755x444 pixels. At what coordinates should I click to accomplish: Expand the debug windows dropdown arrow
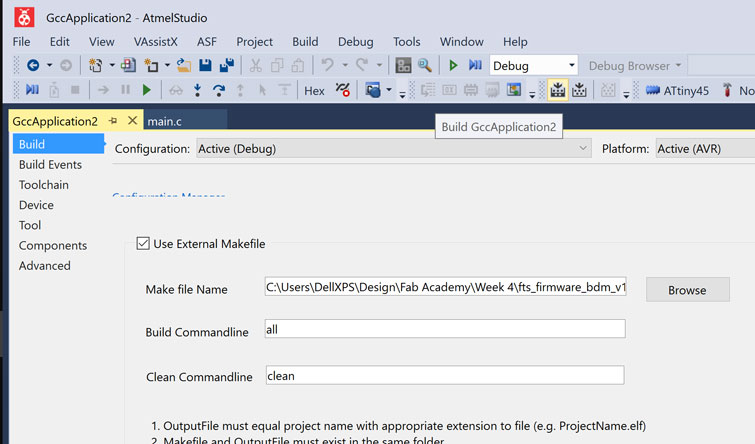(389, 90)
